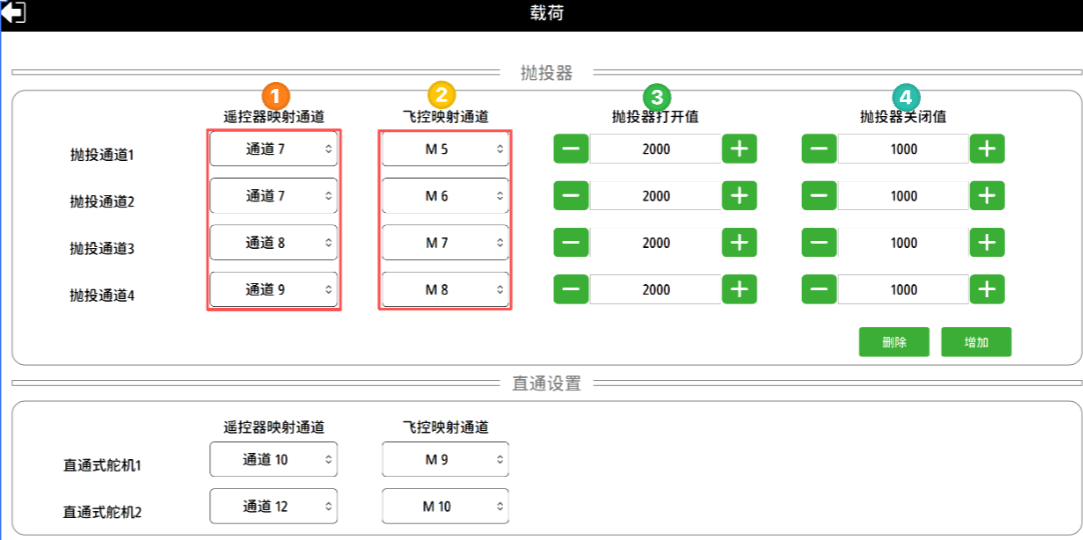Expand the 通道 8 remote channel dropdown
This screenshot has height=540, width=1083.
[x=273, y=243]
